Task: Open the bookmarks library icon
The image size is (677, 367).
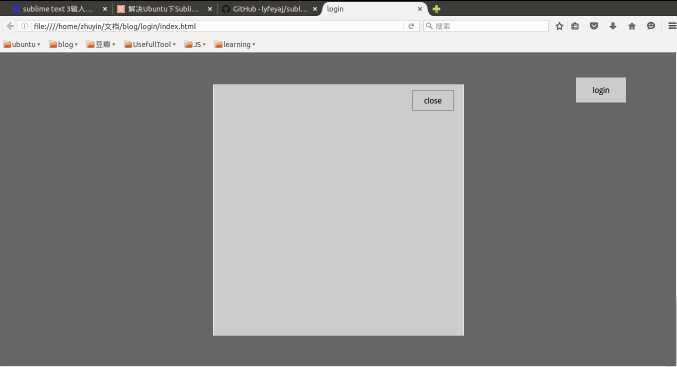Action: click(575, 26)
